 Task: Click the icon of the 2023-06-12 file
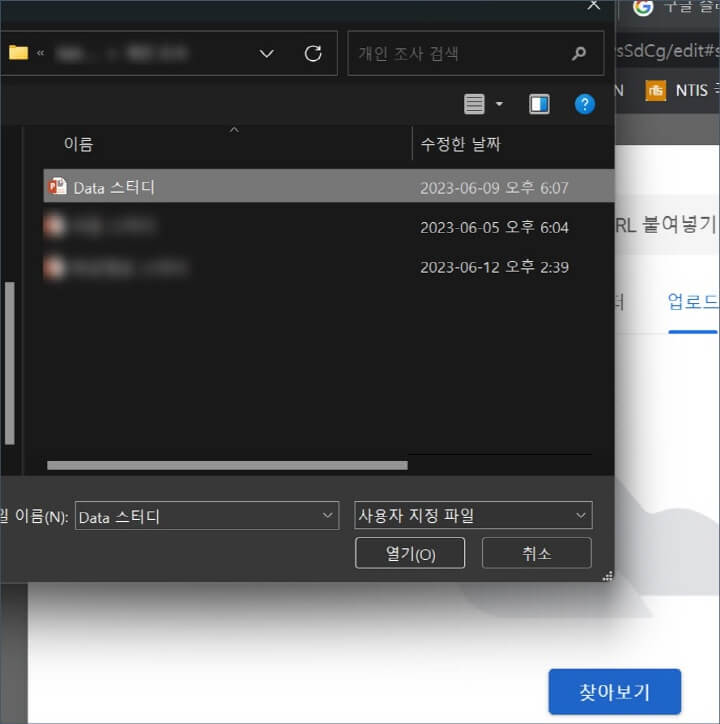click(x=54, y=267)
